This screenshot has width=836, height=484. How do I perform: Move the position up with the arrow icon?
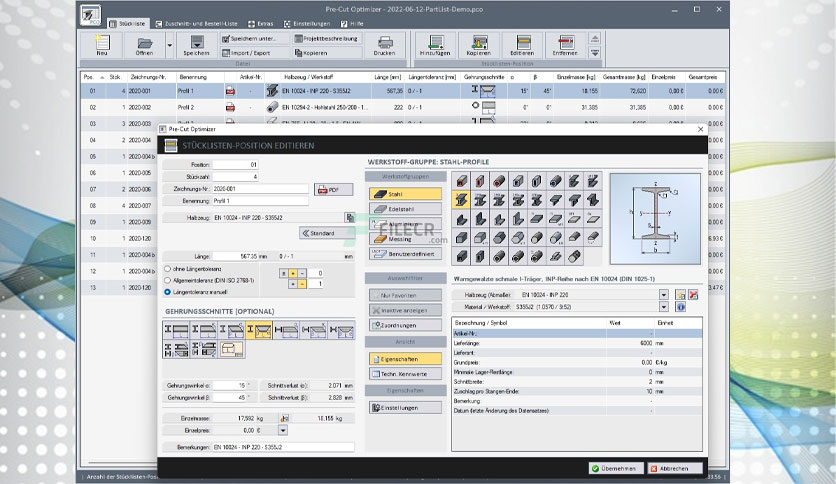(x=595, y=38)
